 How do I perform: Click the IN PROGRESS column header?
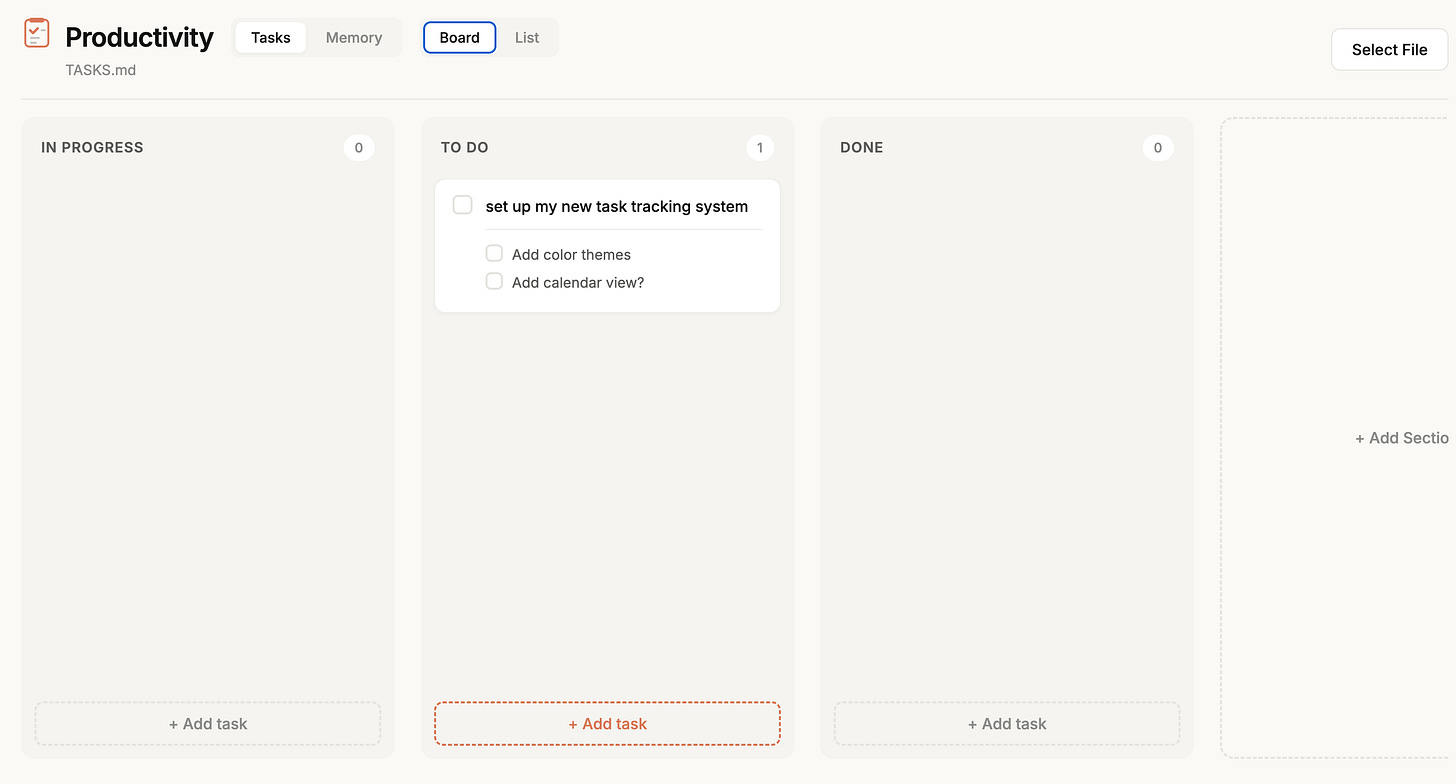92,147
